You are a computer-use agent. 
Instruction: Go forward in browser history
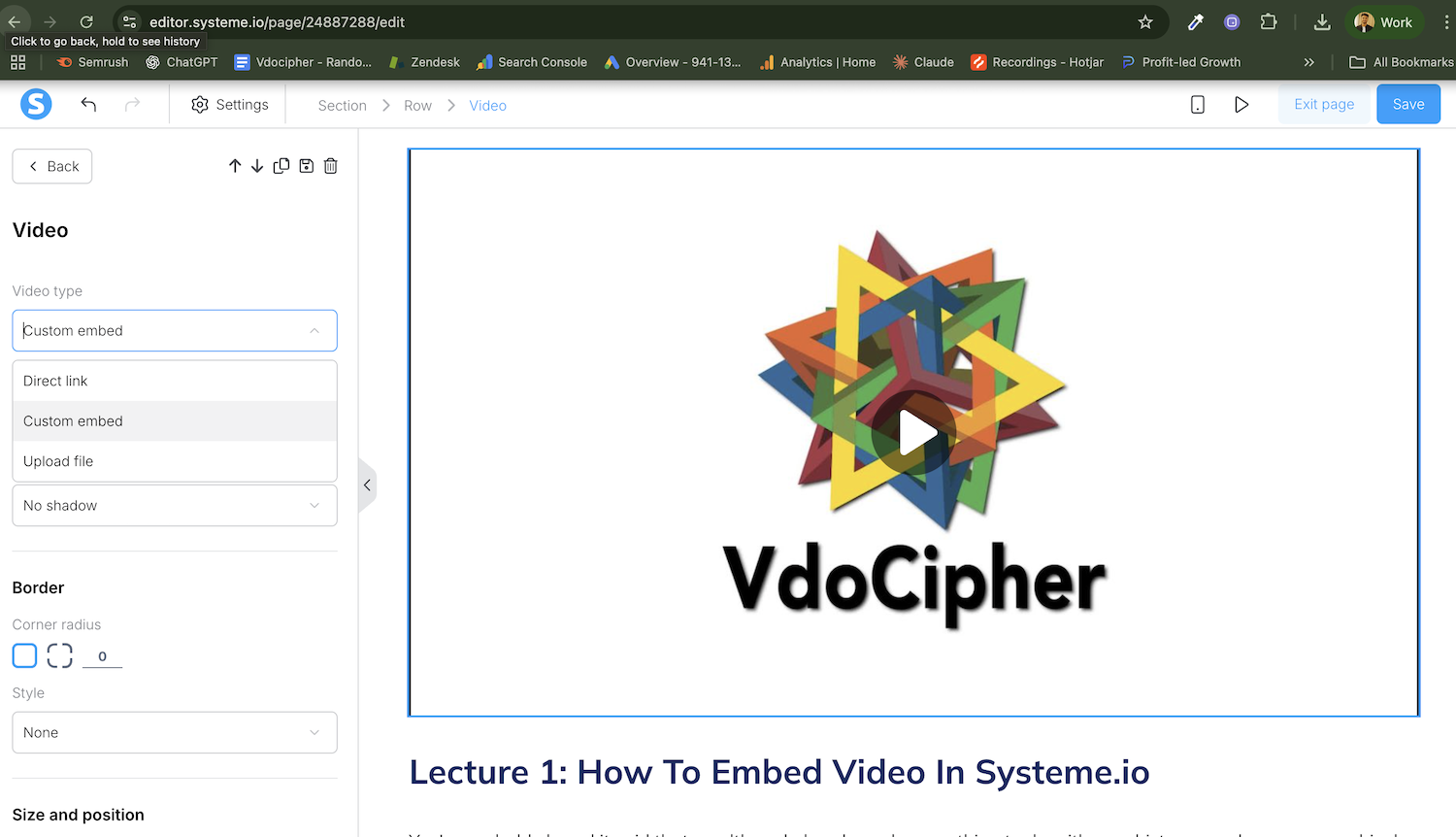50,21
